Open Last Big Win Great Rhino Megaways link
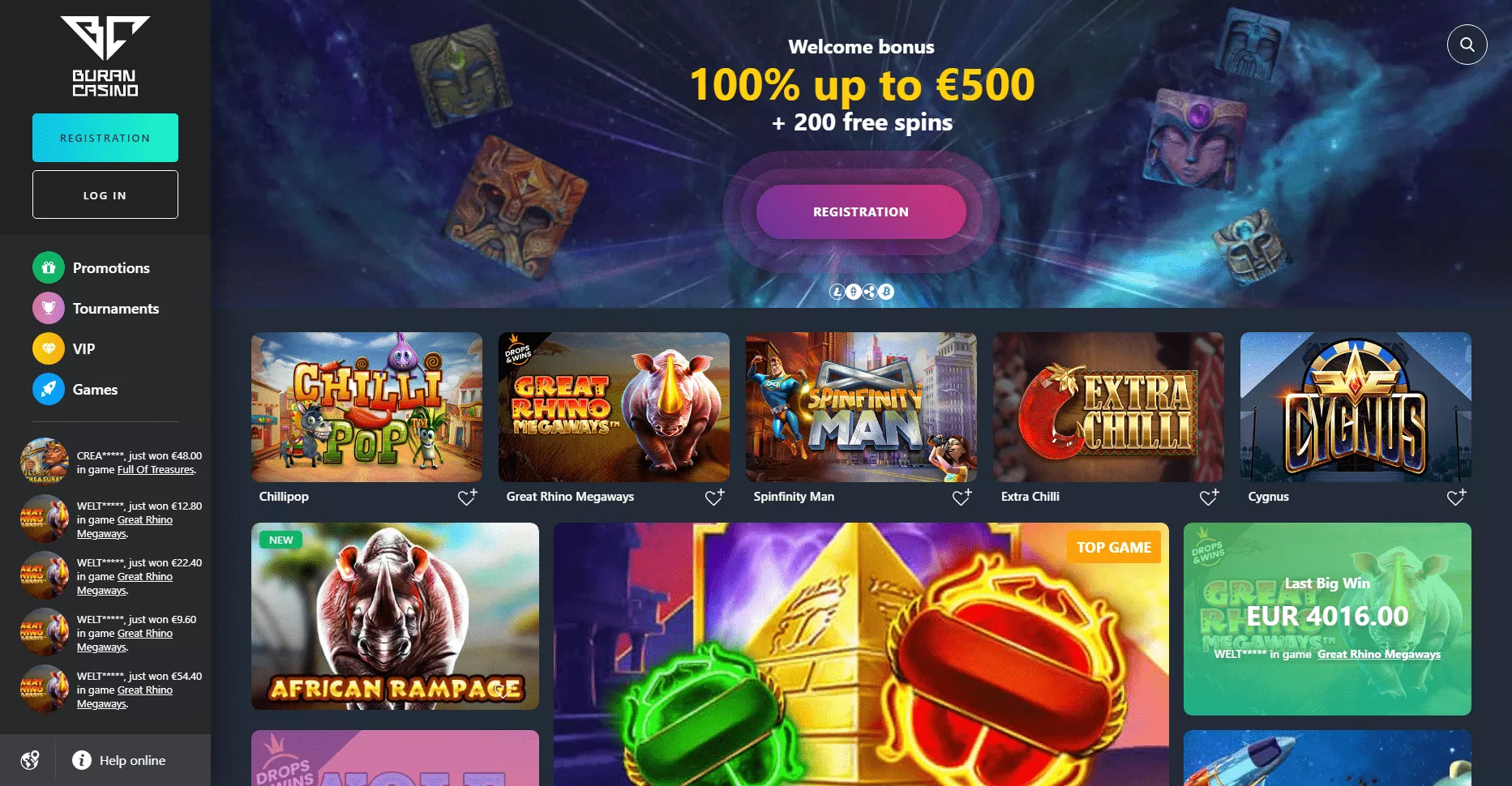The image size is (1512, 786). click(1379, 655)
